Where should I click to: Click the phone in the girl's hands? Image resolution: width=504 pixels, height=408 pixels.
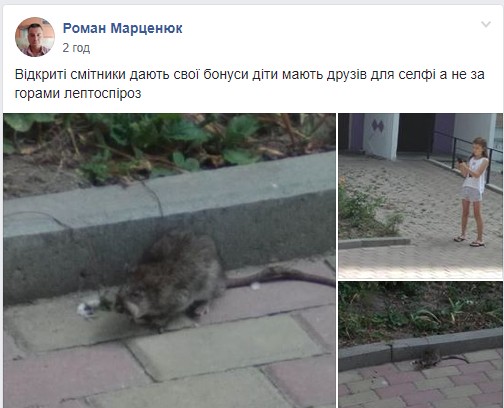point(460,160)
